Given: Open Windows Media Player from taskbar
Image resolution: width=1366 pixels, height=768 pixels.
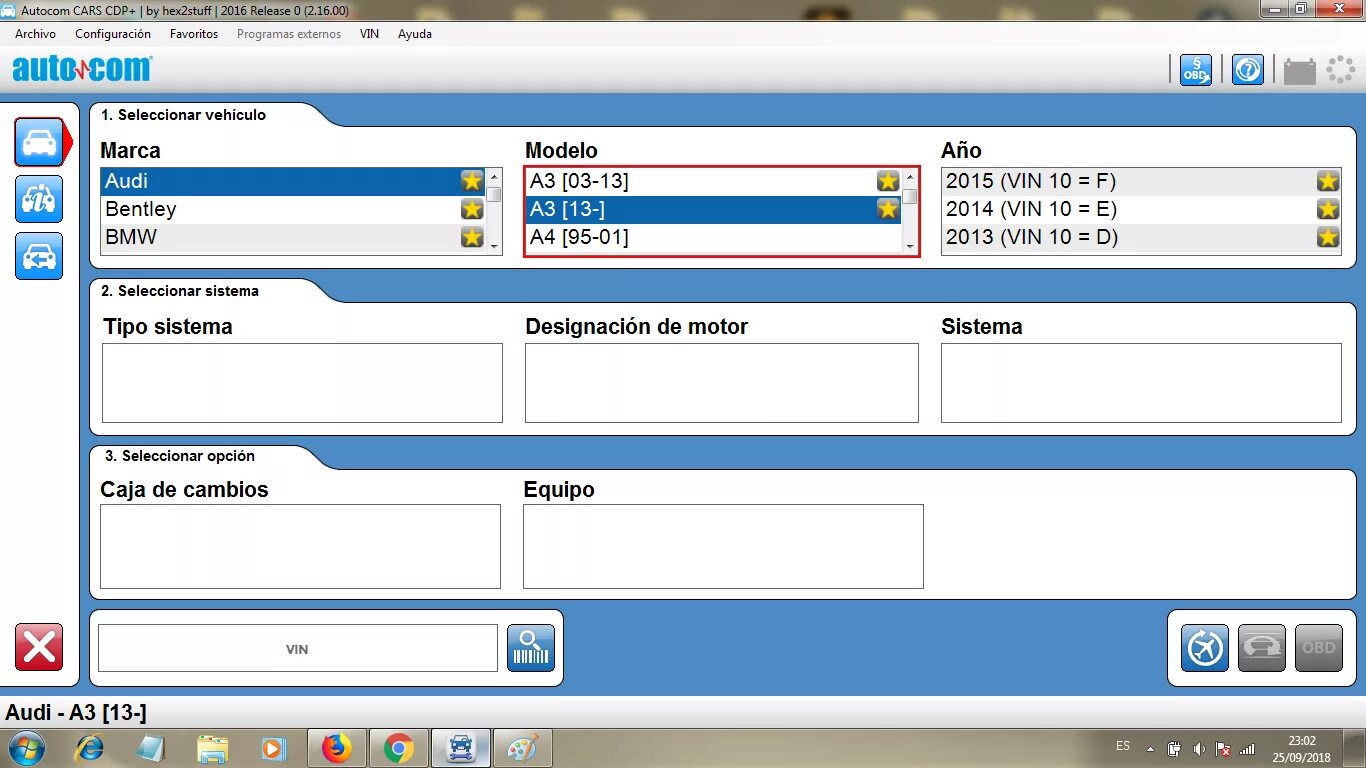Looking at the screenshot, I should click(x=273, y=748).
